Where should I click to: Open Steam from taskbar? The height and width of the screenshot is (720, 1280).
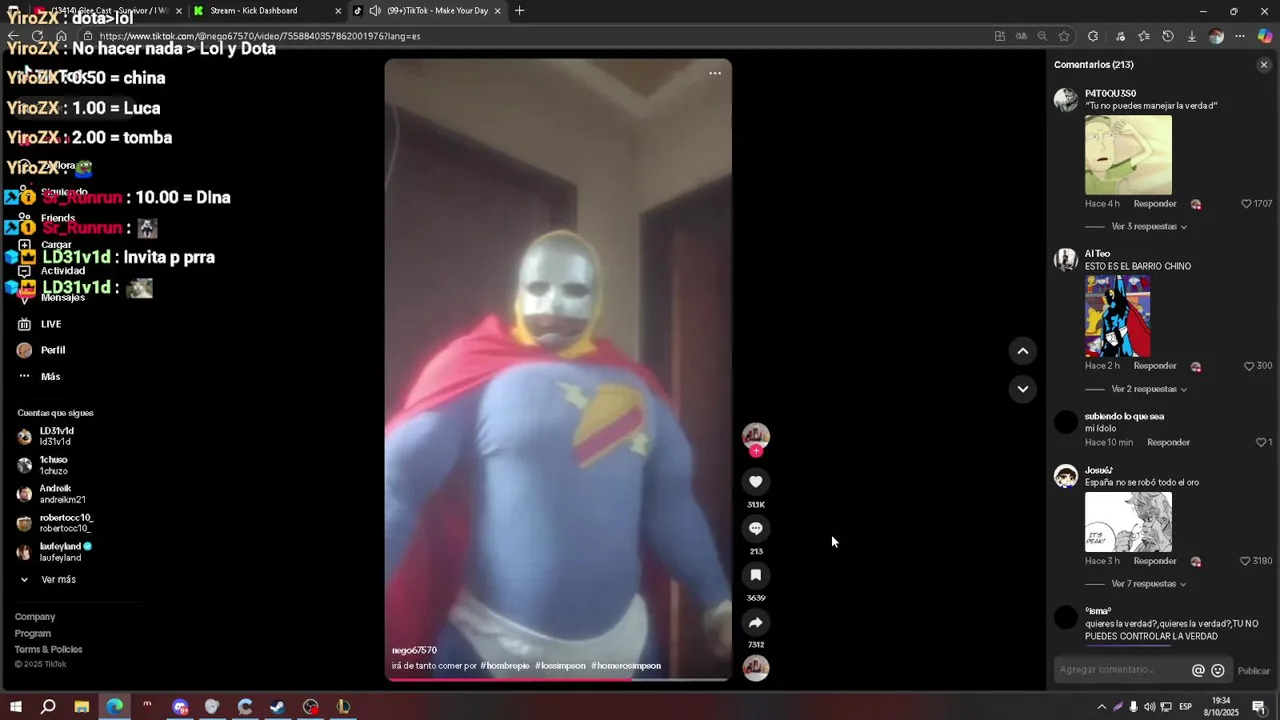coord(278,707)
